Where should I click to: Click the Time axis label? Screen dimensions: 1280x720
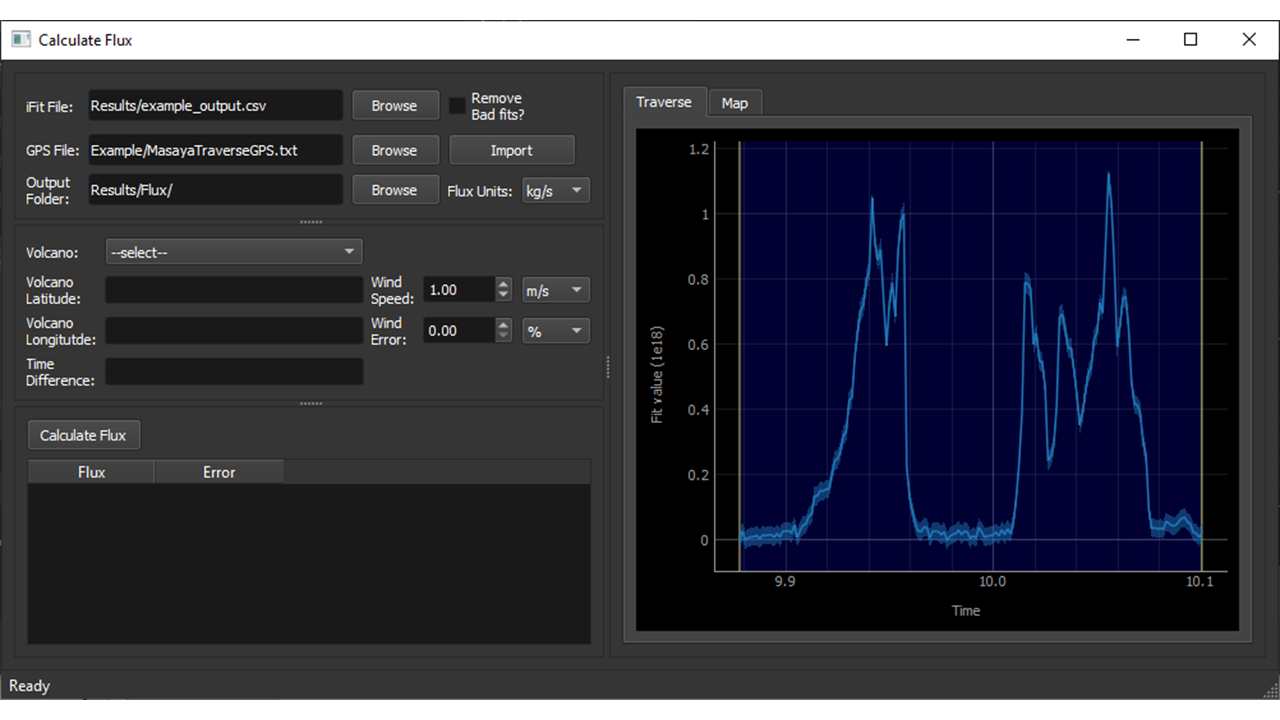[966, 610]
